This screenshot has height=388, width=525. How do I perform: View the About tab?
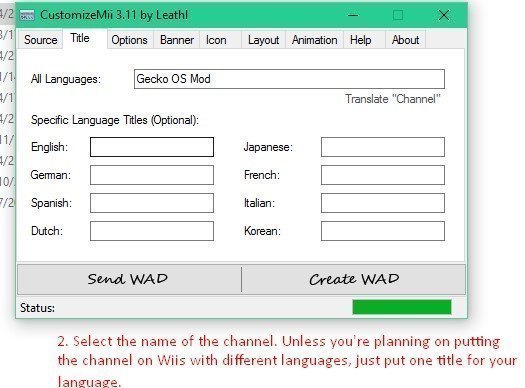tap(405, 40)
